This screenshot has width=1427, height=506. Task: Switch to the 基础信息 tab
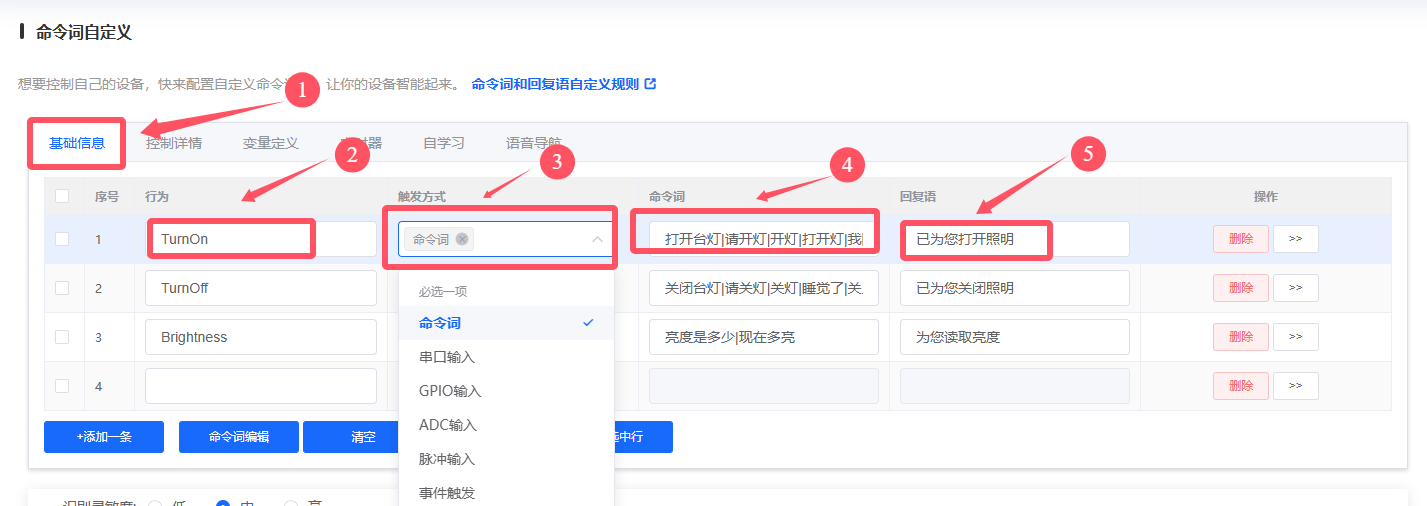coord(77,143)
